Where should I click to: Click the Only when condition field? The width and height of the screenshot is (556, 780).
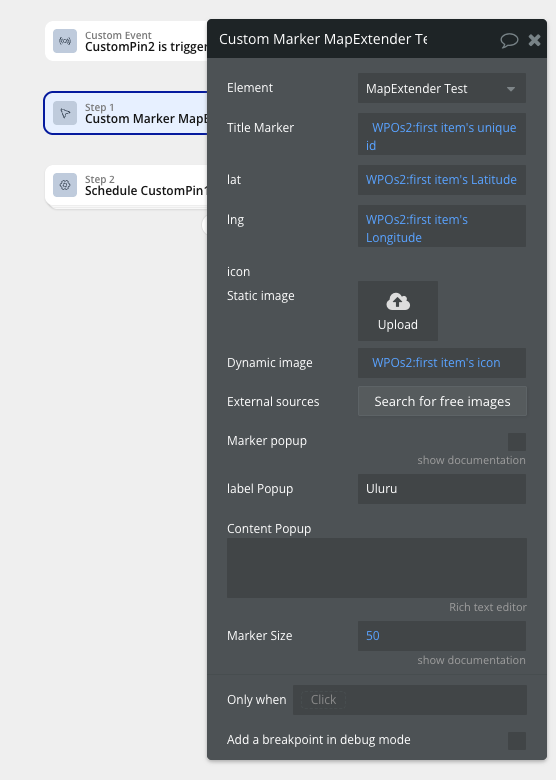[410, 700]
